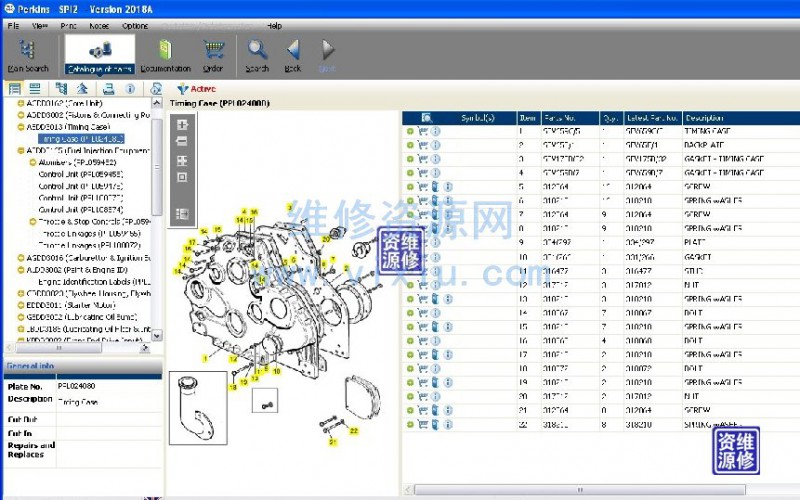Image resolution: width=800 pixels, height=500 pixels.
Task: Click the tree horizontal scrollbar thumb
Action: coord(59,348)
